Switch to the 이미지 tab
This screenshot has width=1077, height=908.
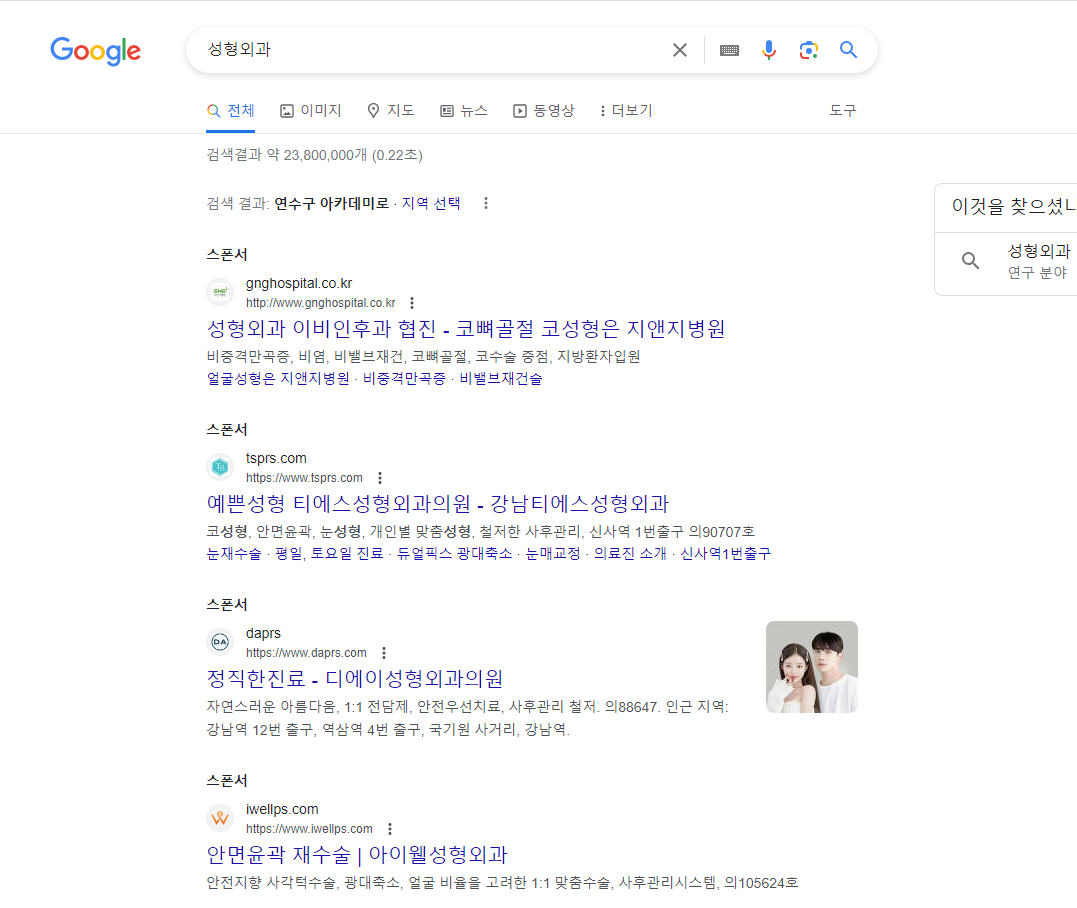[310, 111]
